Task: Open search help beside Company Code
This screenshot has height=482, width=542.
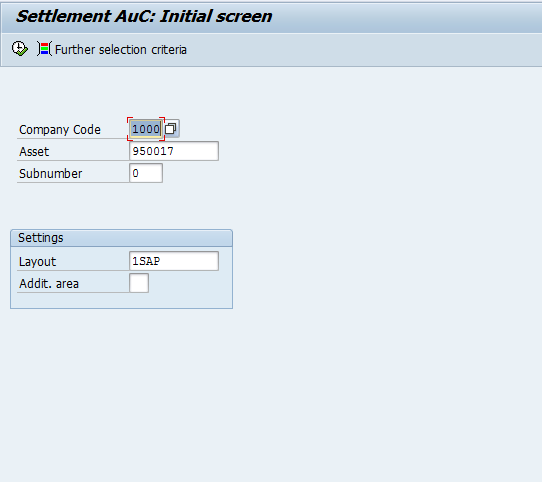Action: 170,129
